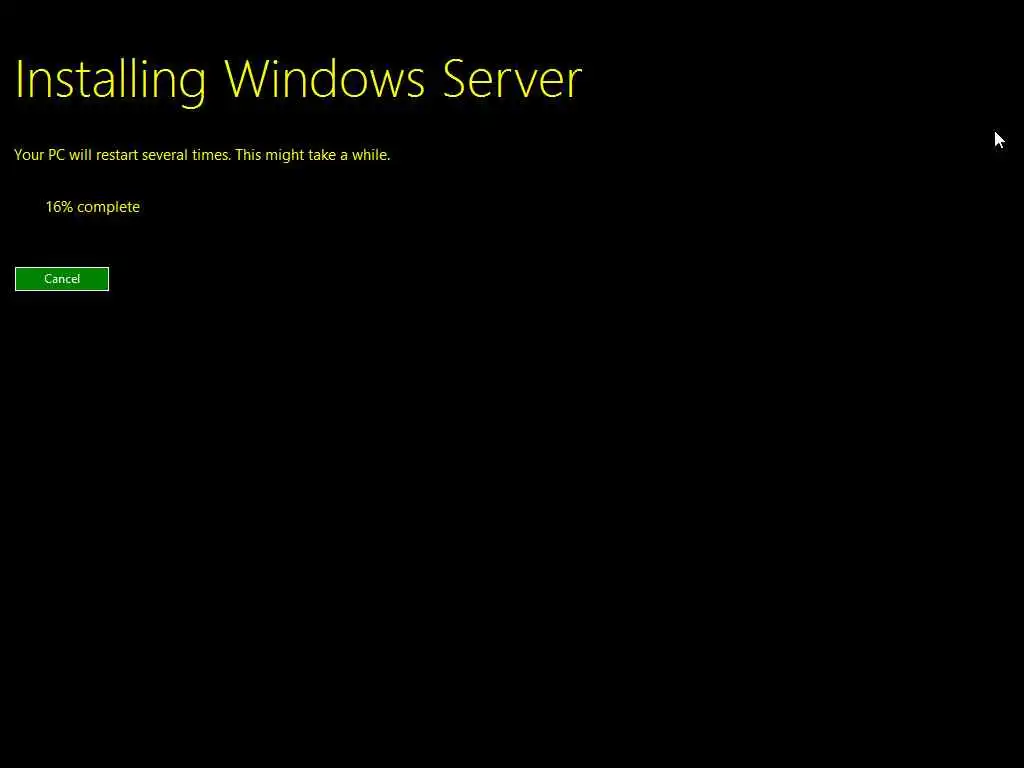Click the words 'Your PC' in the notice
Screen dimensions: 1024x768
coord(39,155)
